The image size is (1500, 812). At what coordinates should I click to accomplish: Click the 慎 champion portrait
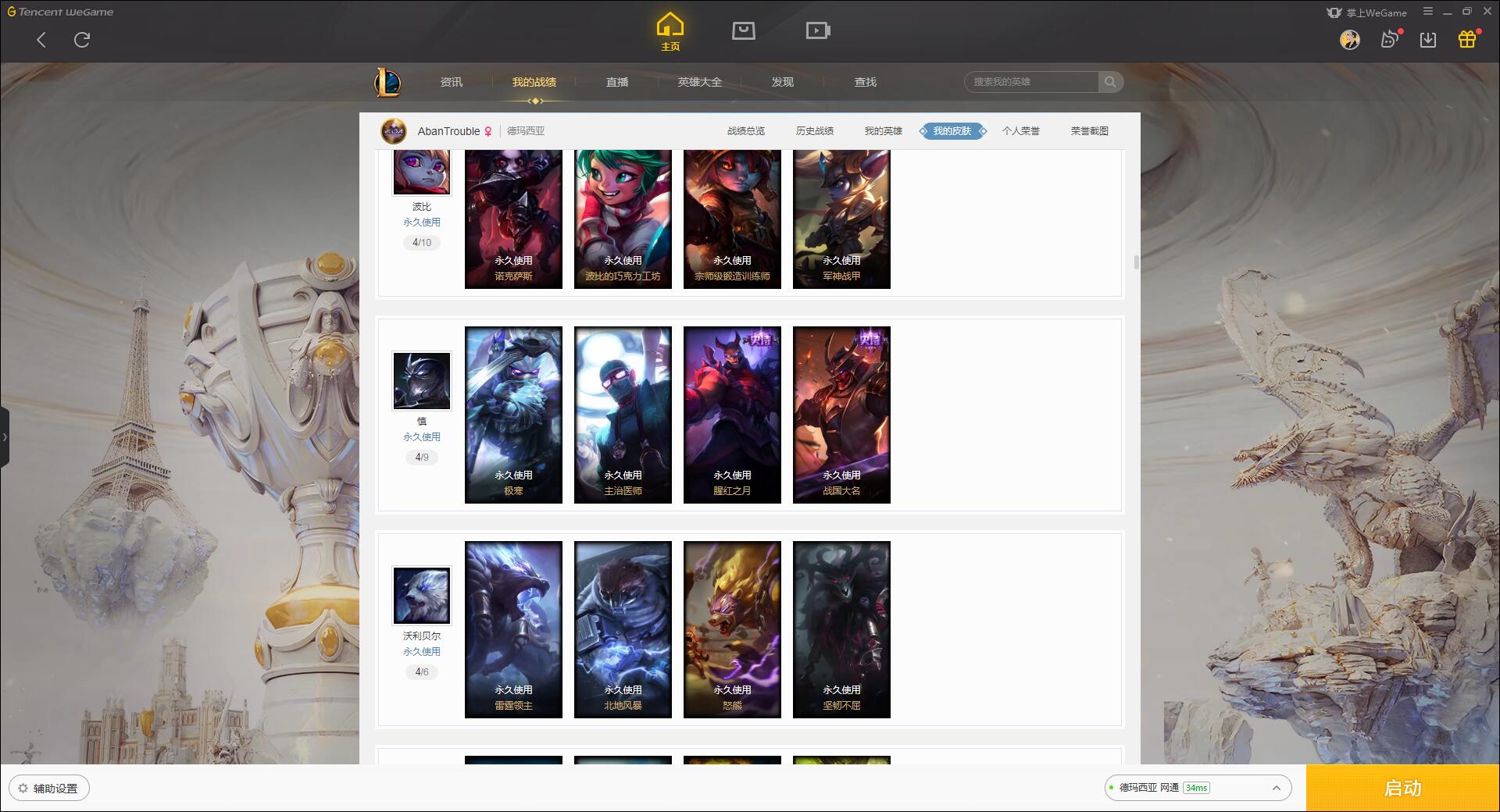421,381
